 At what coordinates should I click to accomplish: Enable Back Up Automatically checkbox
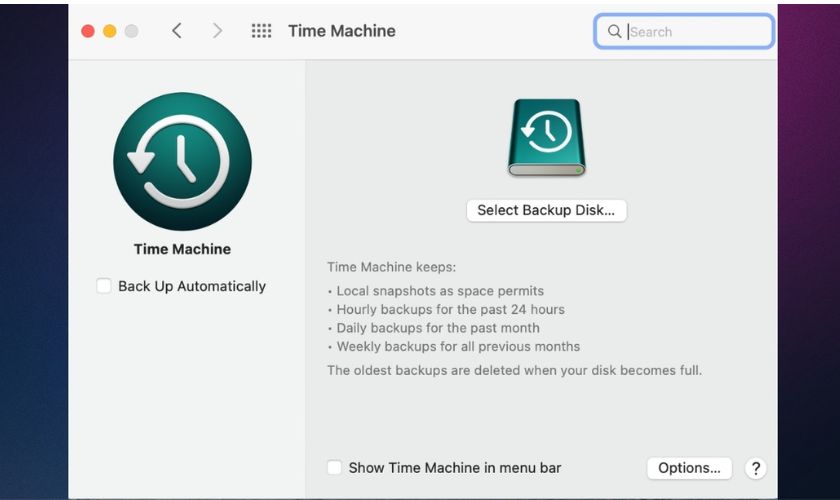(103, 286)
